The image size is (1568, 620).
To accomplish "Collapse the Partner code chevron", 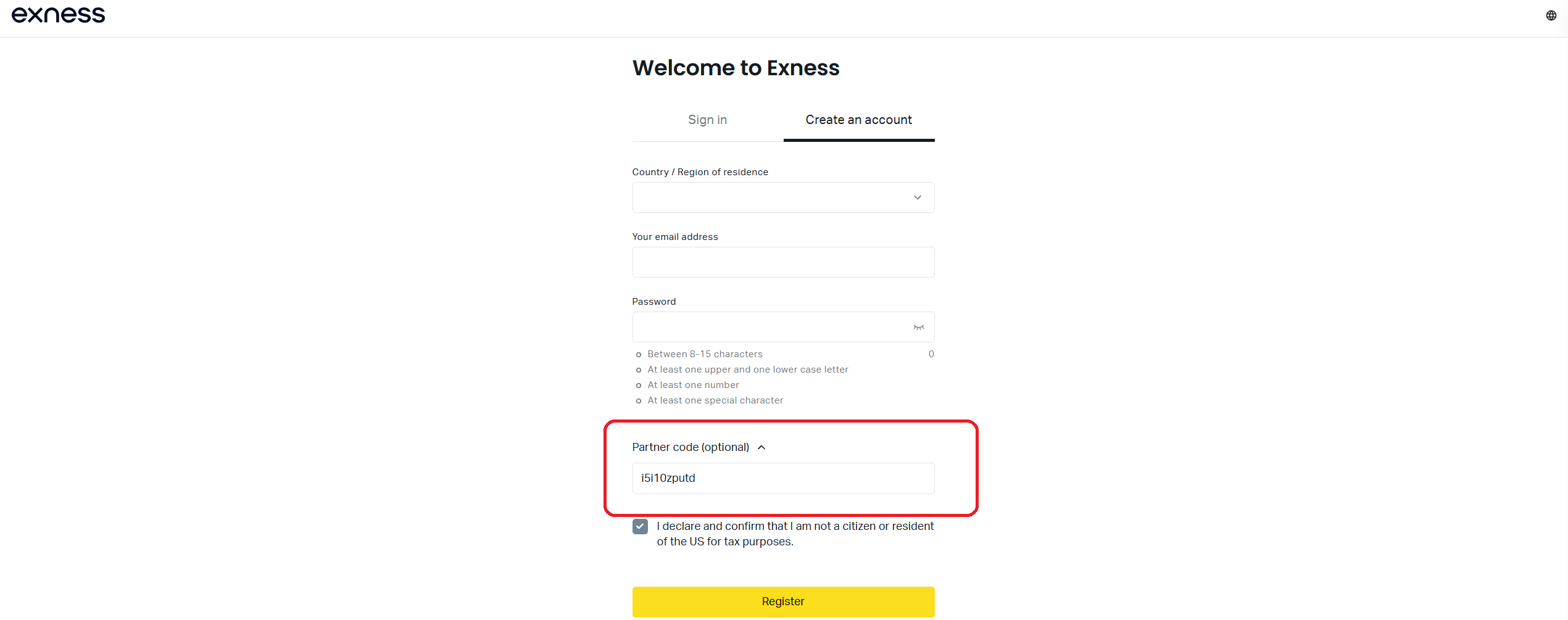I will click(761, 447).
